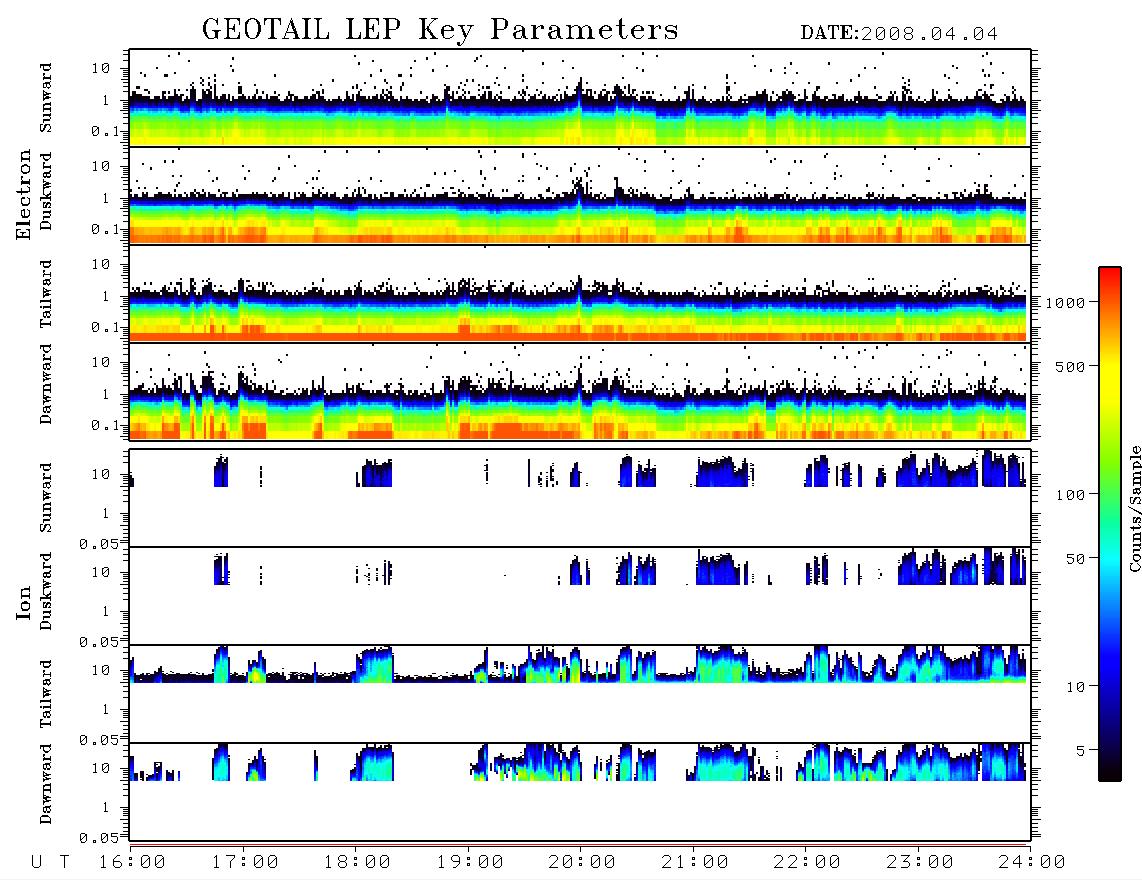Click the Electron Sunward spectrogram plot

click(x=580, y=98)
